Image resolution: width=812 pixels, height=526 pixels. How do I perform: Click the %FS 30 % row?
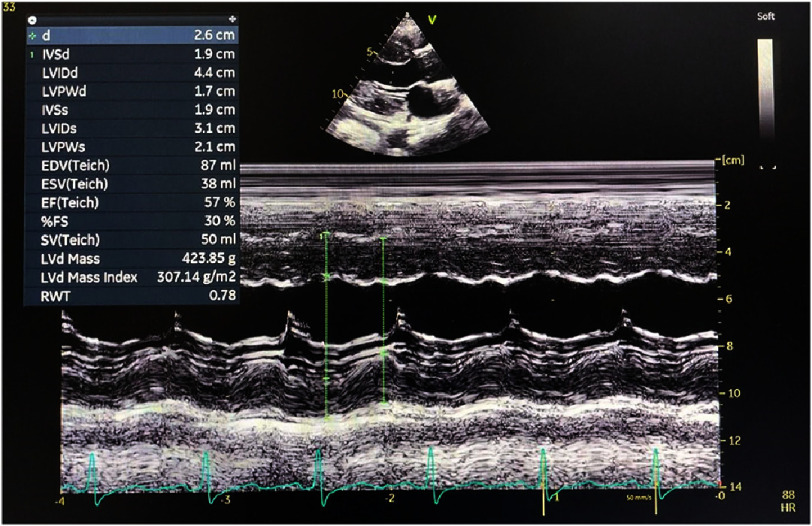(x=133, y=221)
